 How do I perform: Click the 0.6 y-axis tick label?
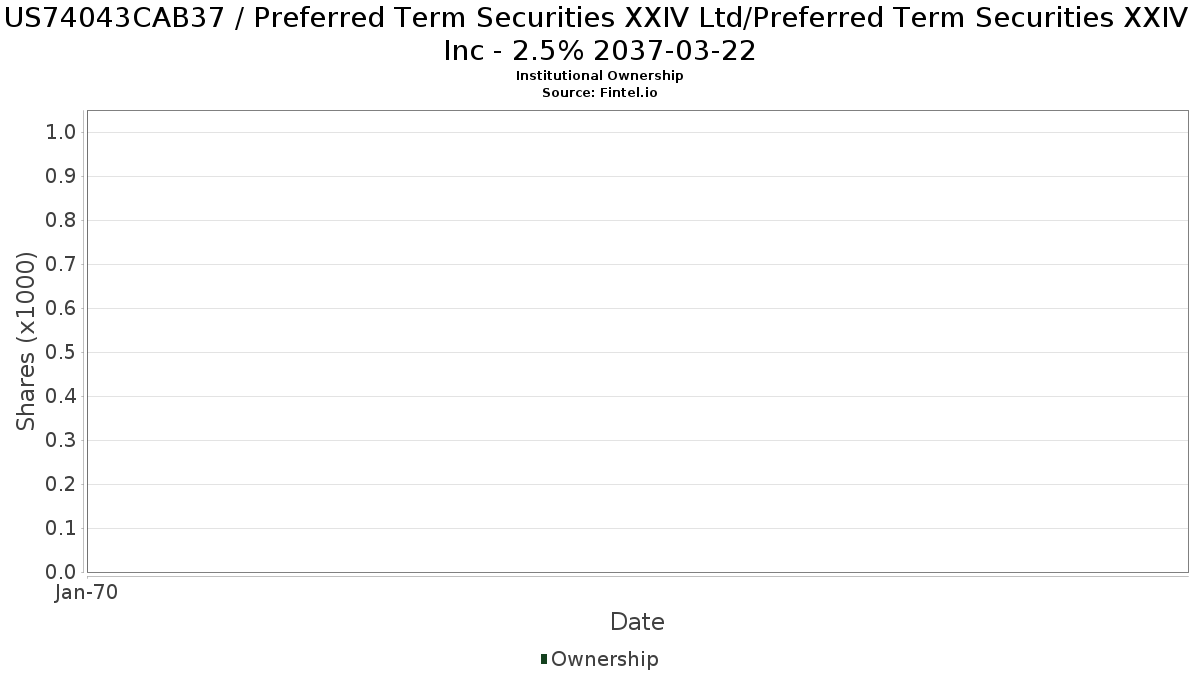coord(62,309)
